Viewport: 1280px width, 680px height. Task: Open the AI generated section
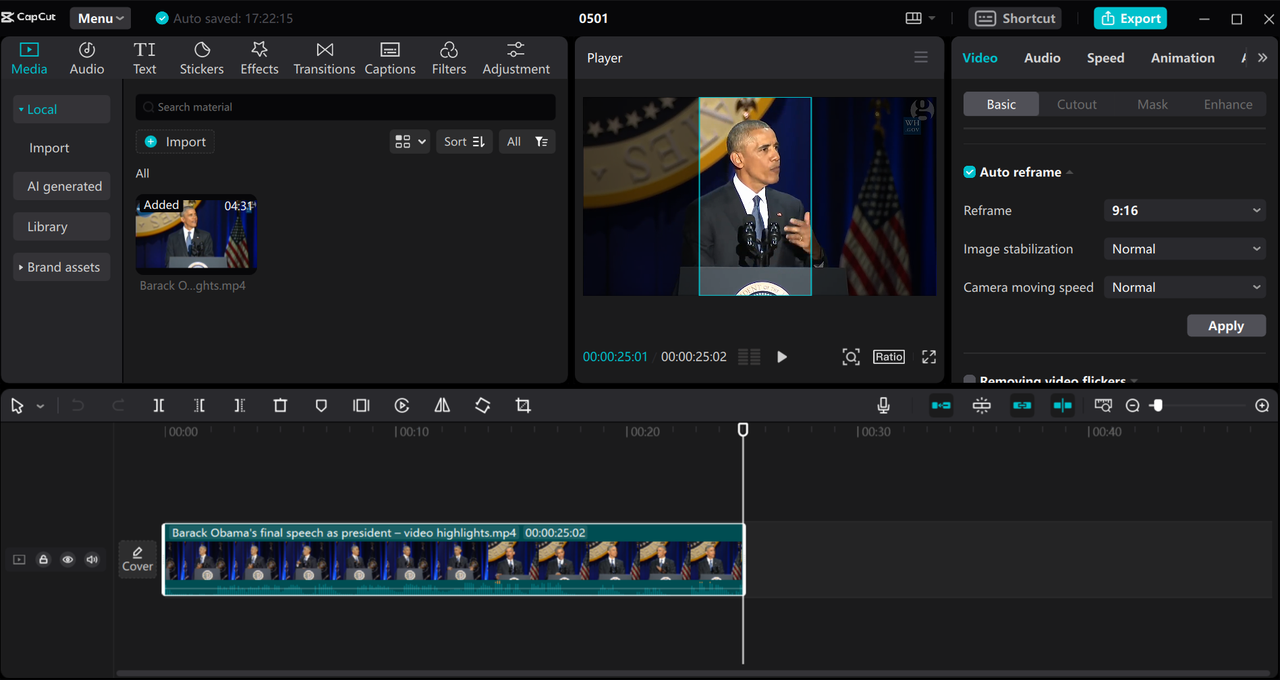[62, 186]
